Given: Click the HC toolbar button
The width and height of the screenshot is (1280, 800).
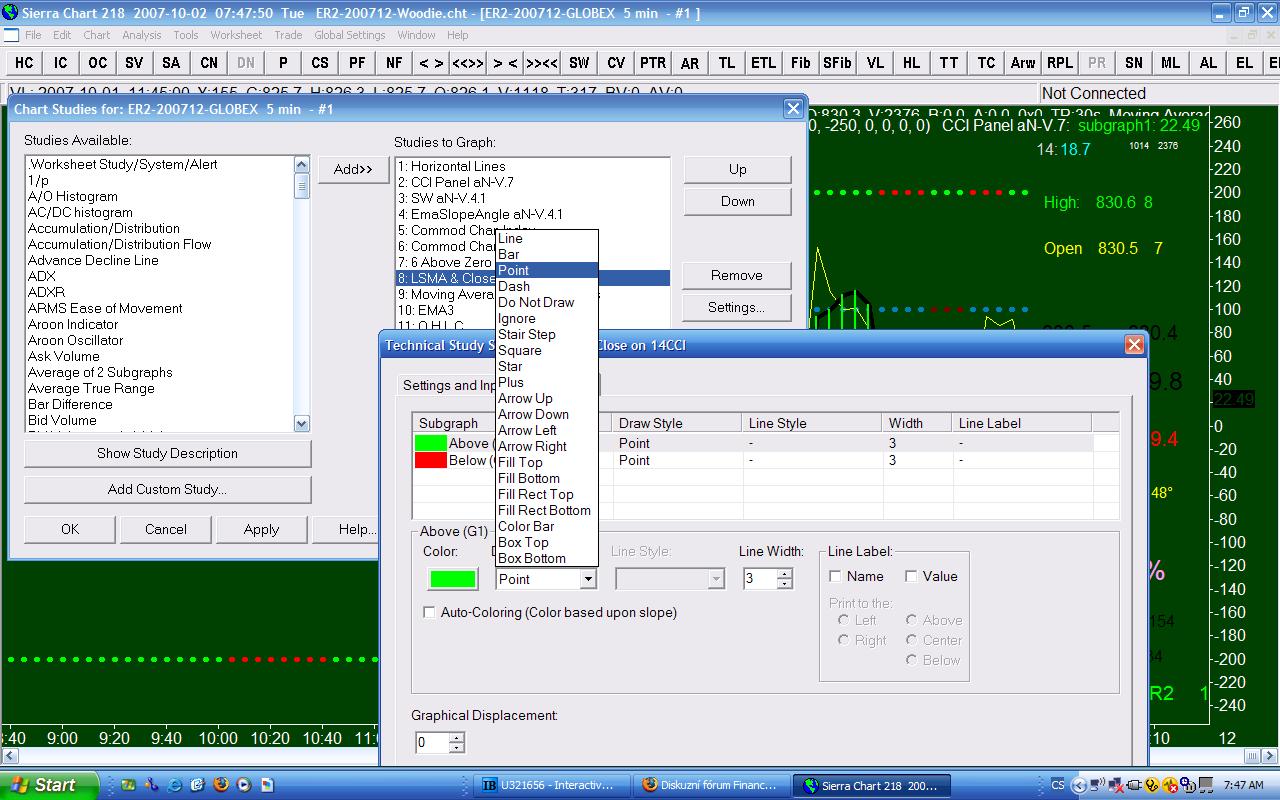Looking at the screenshot, I should tap(24, 62).
